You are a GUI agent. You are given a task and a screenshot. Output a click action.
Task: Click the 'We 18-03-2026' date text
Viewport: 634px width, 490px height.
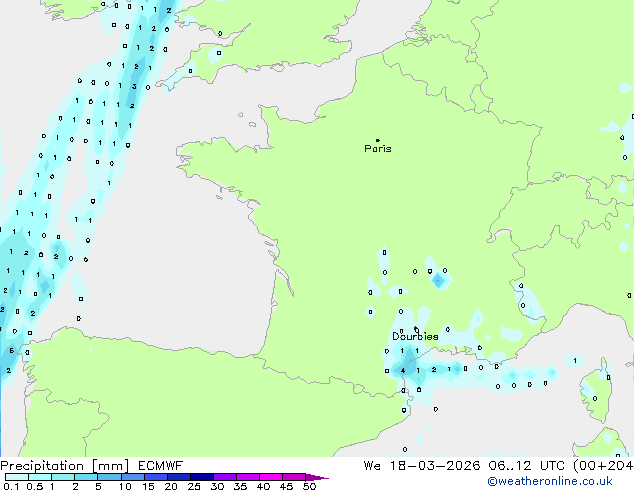(422, 466)
